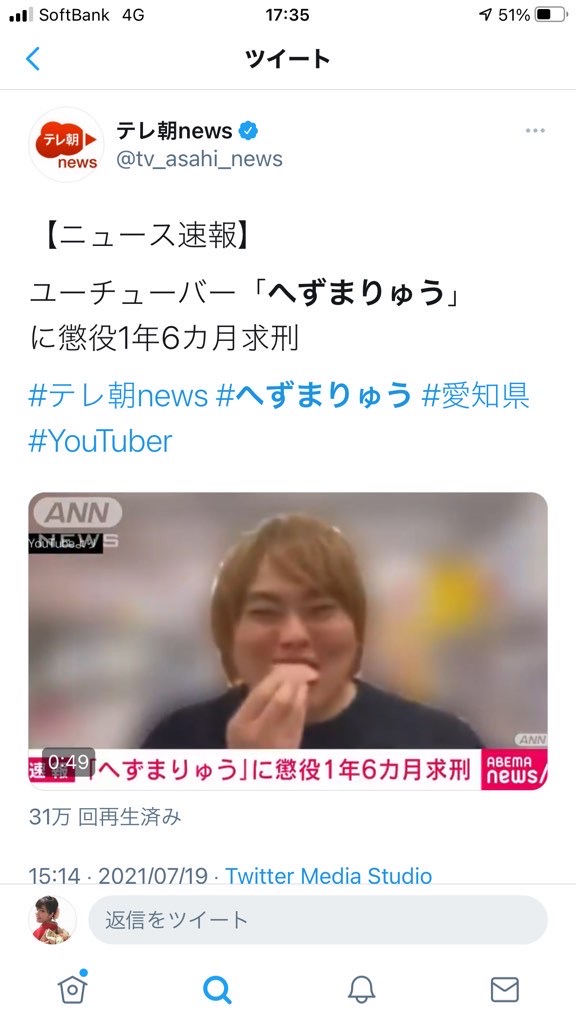This screenshot has width=576, height=1024.
Task: Open the @tv_asahi_news handle
Action: click(x=199, y=159)
